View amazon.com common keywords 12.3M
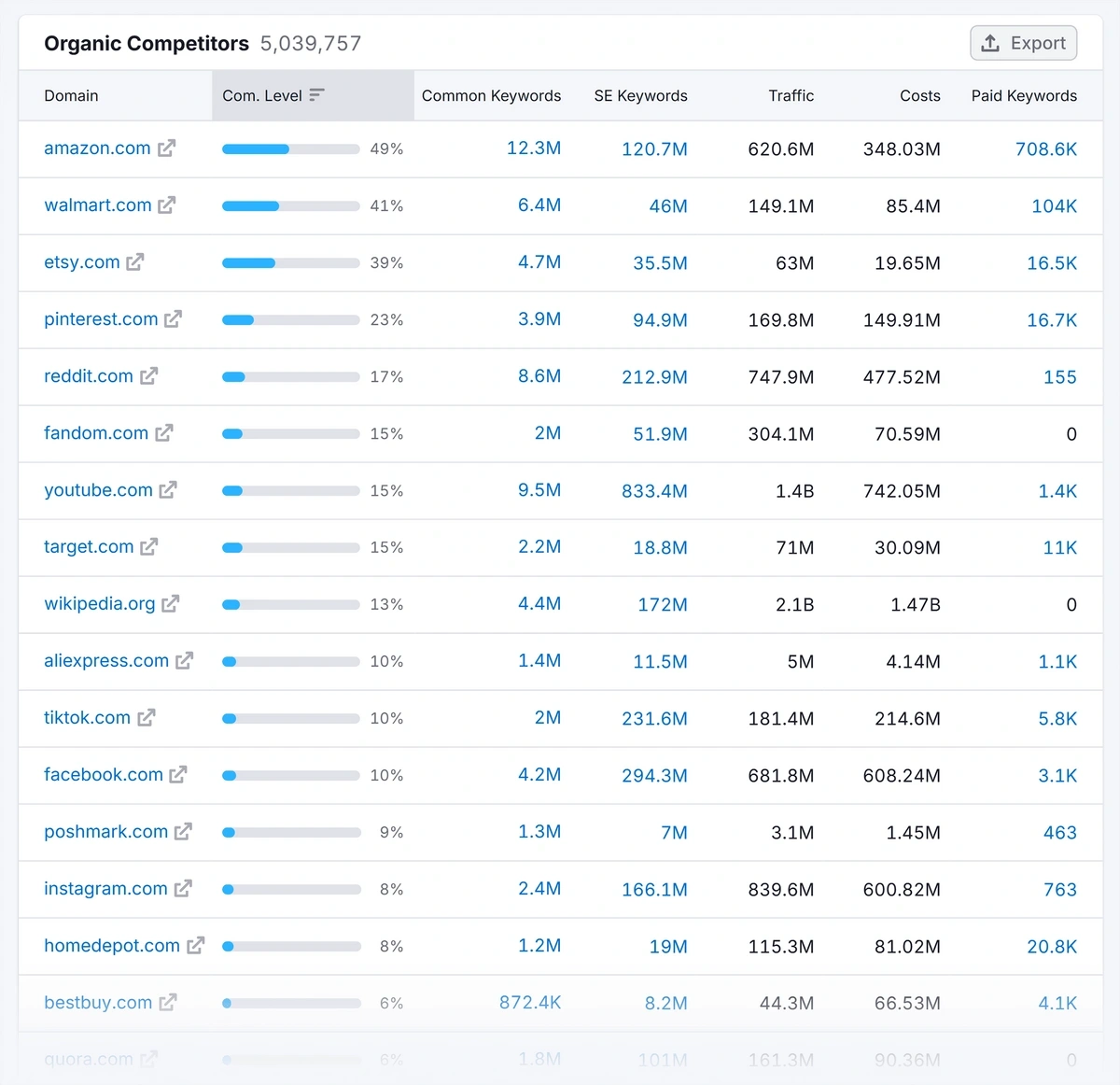 point(534,148)
